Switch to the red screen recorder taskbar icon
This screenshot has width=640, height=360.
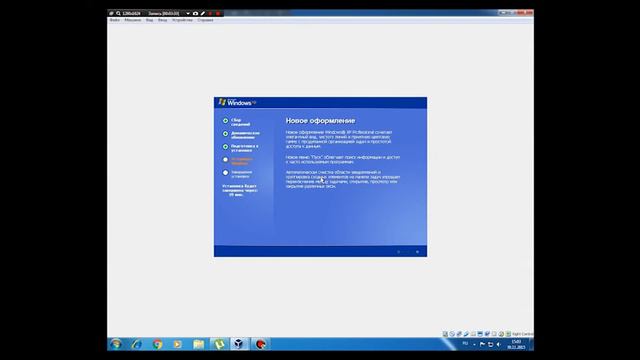pos(260,344)
